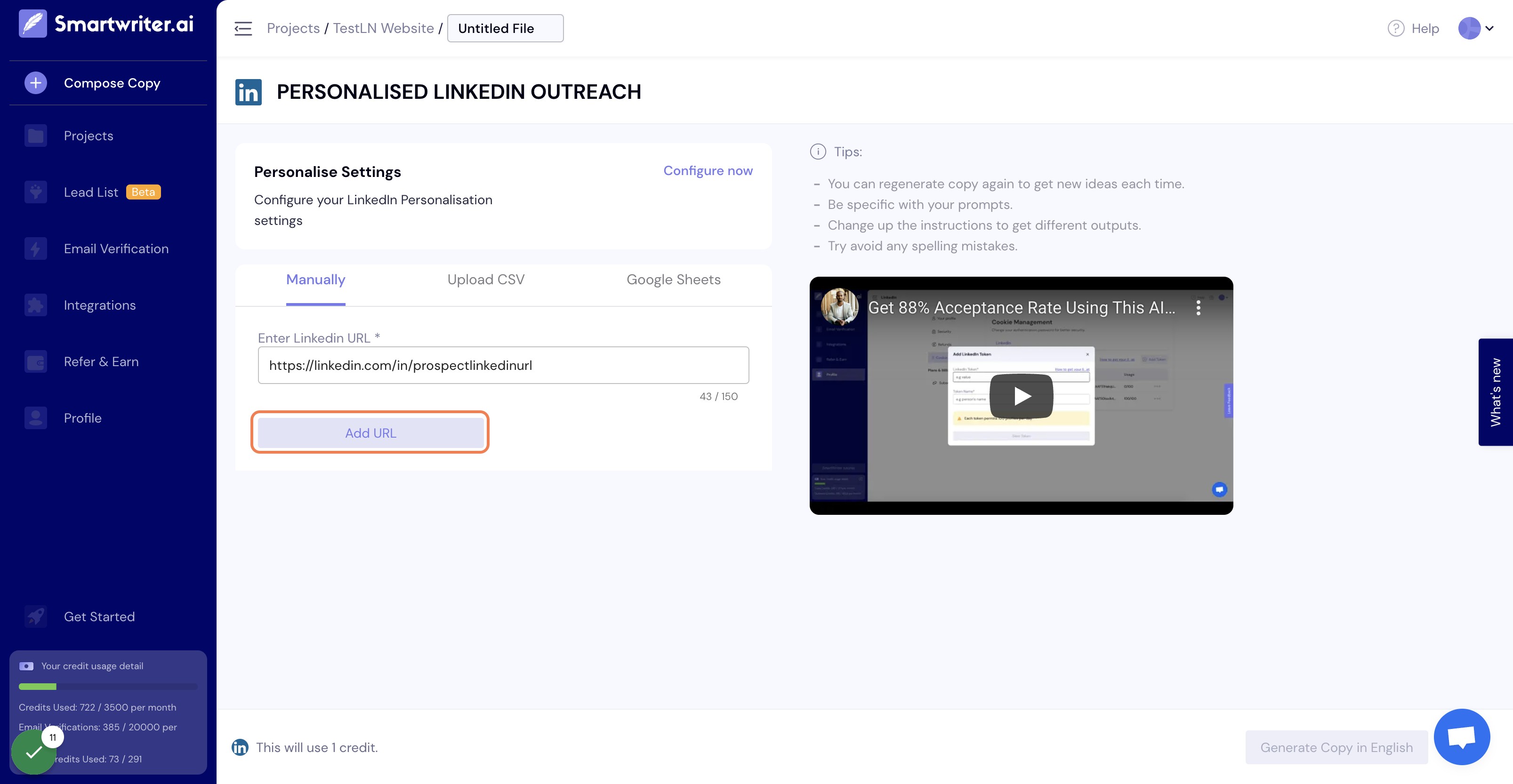This screenshot has width=1513, height=784.
Task: Click Configure now link
Action: click(x=708, y=170)
